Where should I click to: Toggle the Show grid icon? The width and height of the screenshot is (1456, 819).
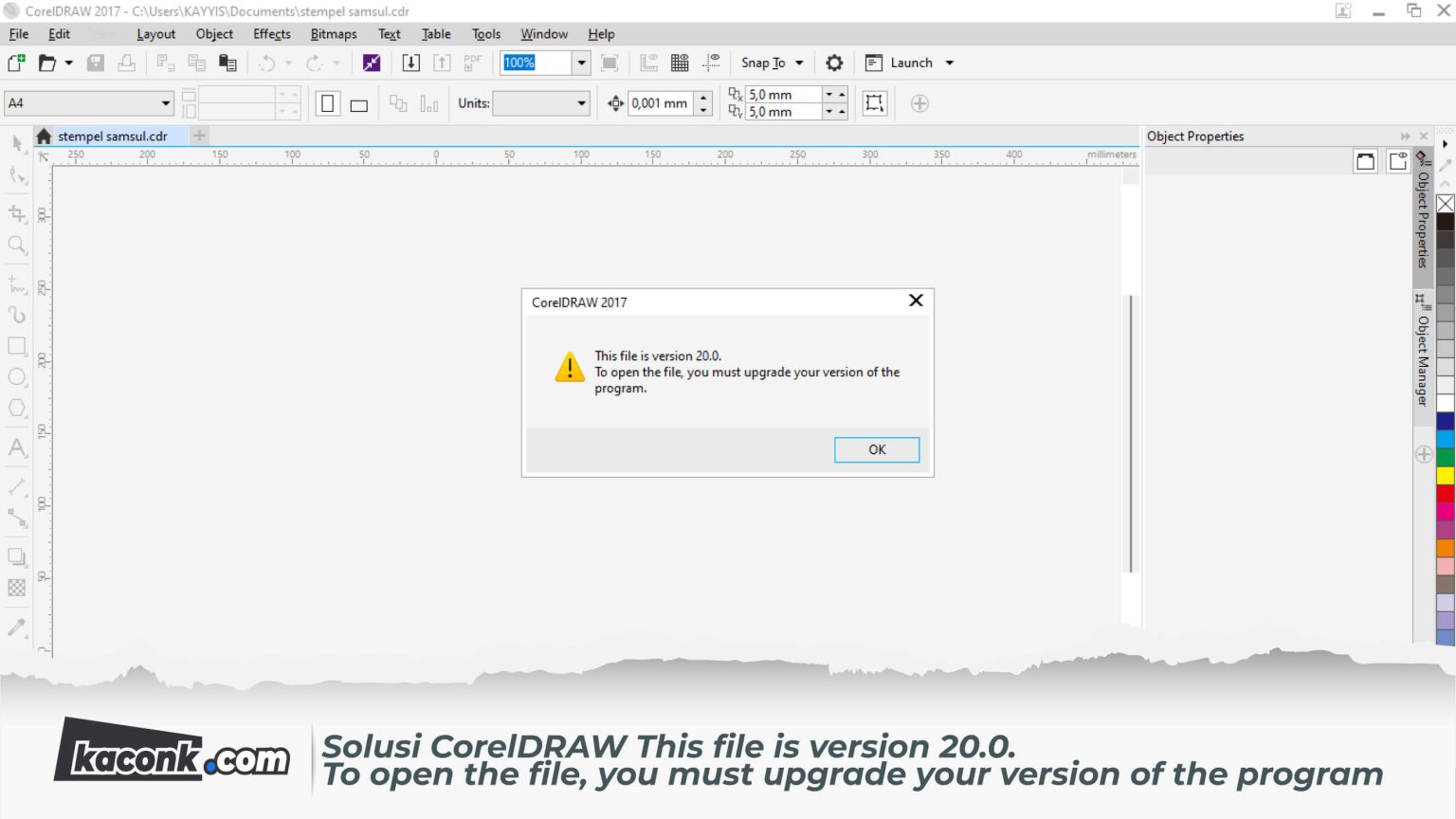point(680,63)
